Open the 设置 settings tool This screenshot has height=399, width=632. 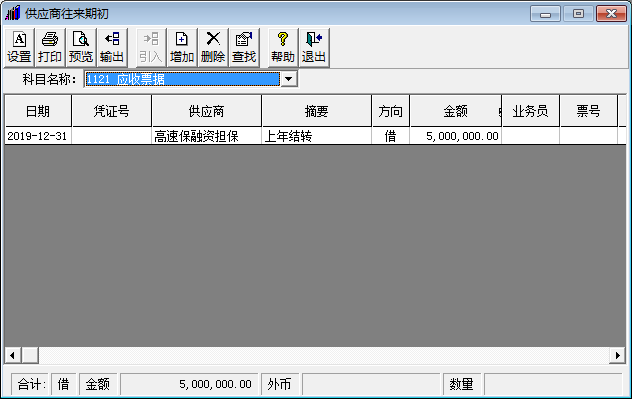pos(19,48)
